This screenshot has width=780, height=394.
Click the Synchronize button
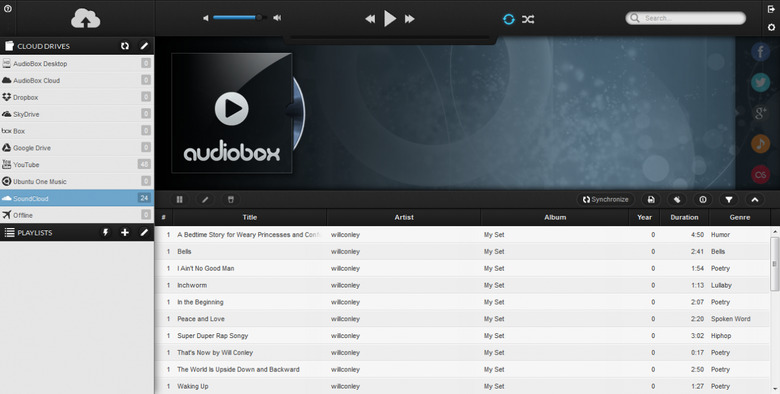coord(605,199)
